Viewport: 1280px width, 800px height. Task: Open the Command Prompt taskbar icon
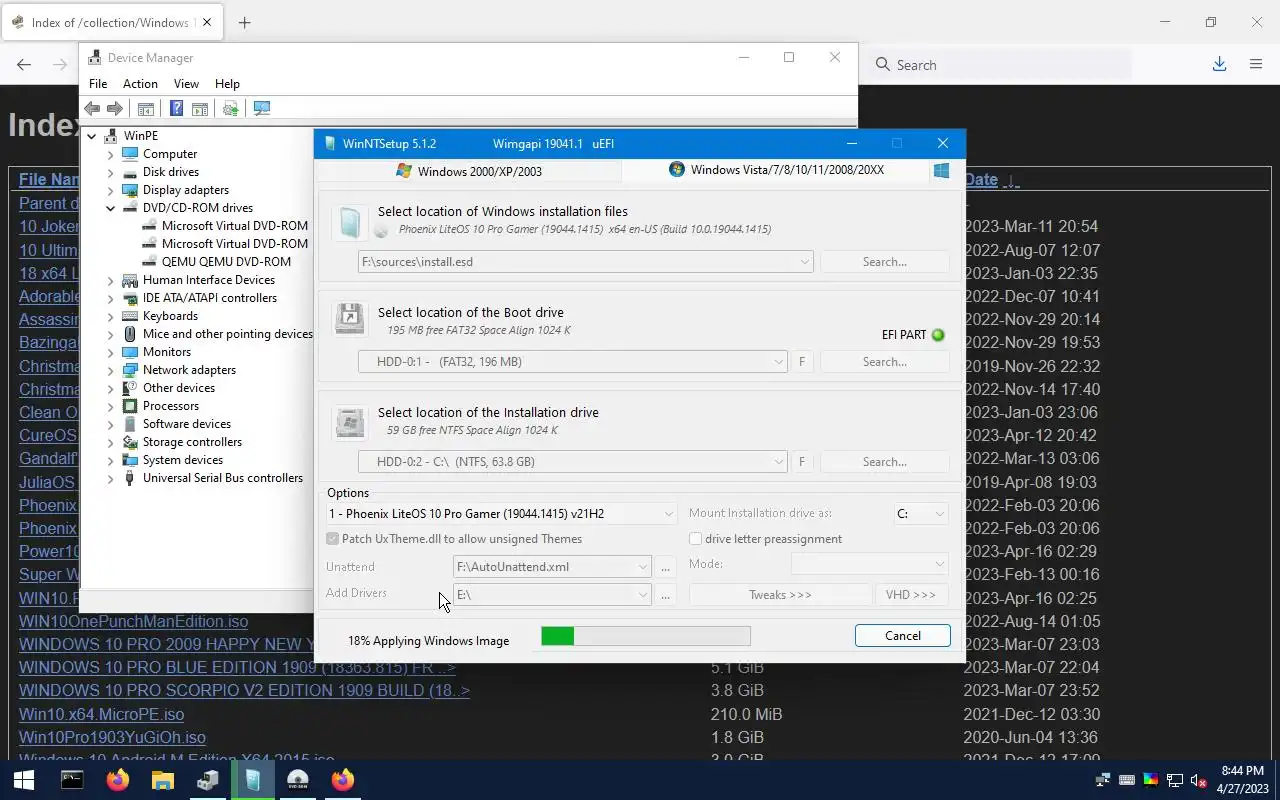tap(72, 780)
